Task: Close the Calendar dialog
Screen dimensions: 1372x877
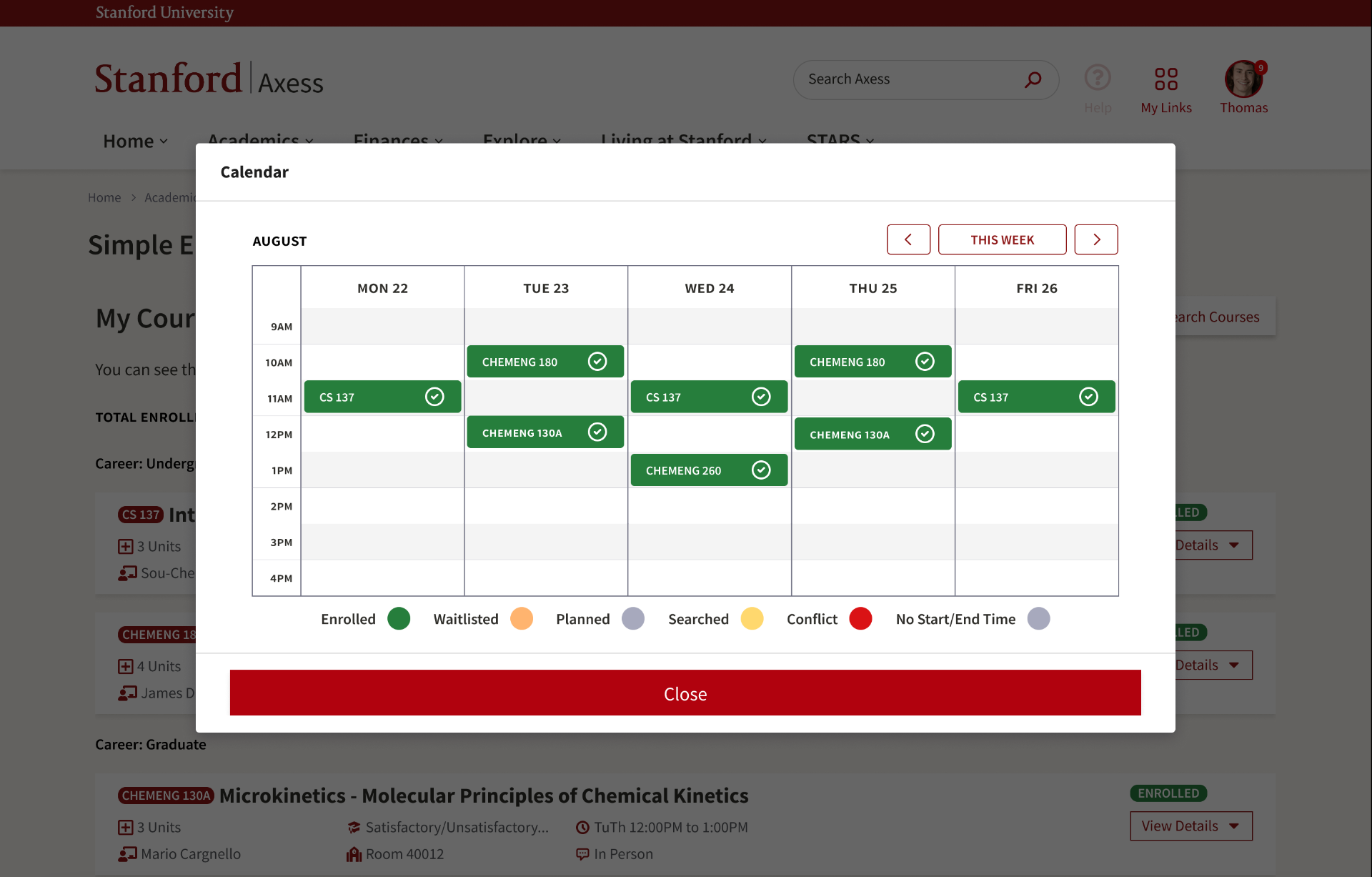Action: click(x=685, y=693)
